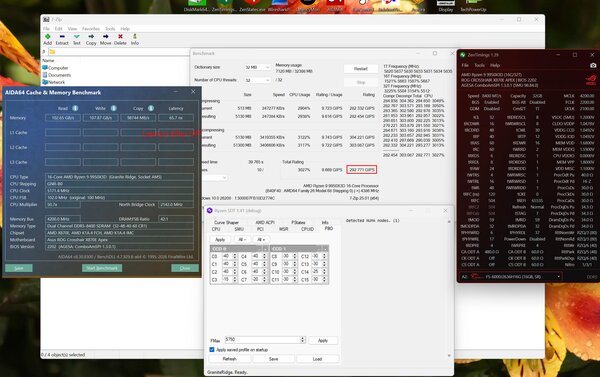Click the info icon beside AIDA64 Write column
Viewport: 600px width, 377px height.
(114, 108)
